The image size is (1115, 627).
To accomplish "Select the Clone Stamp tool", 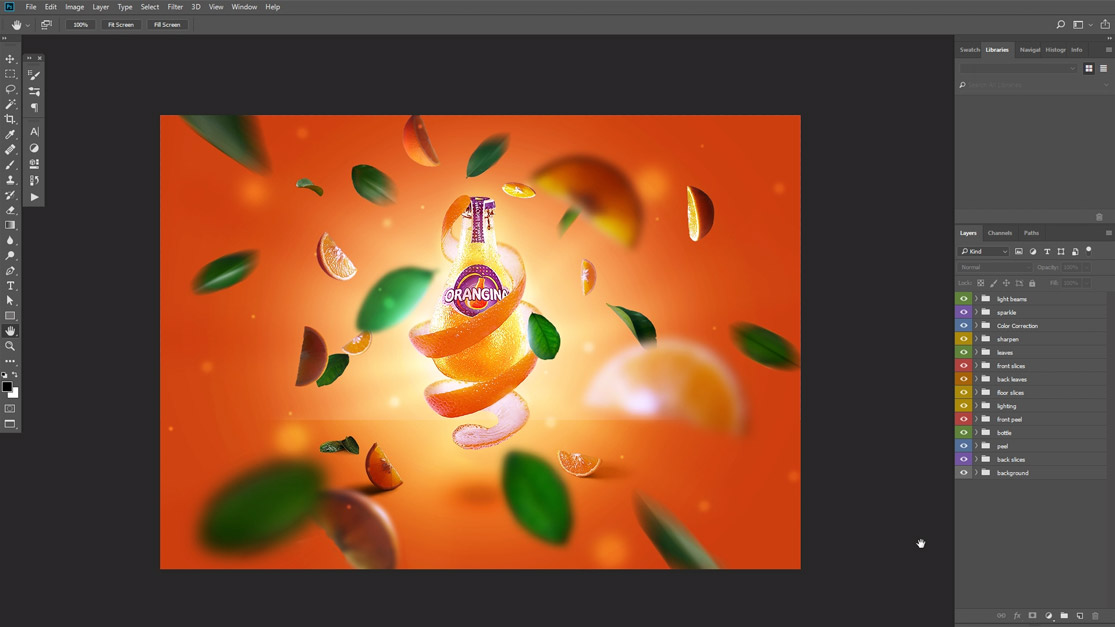I will [10, 180].
